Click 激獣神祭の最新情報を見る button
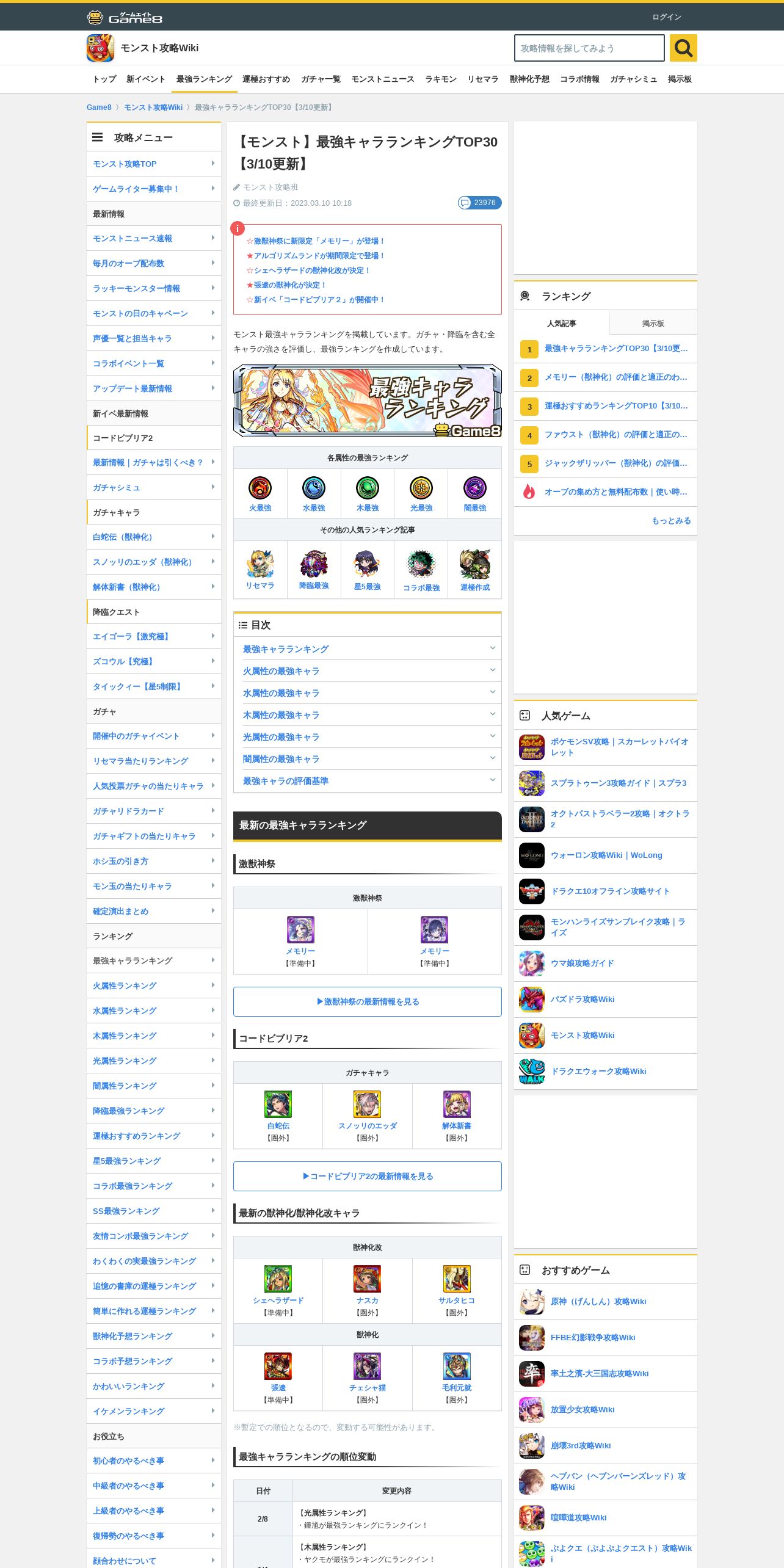 point(368,1001)
